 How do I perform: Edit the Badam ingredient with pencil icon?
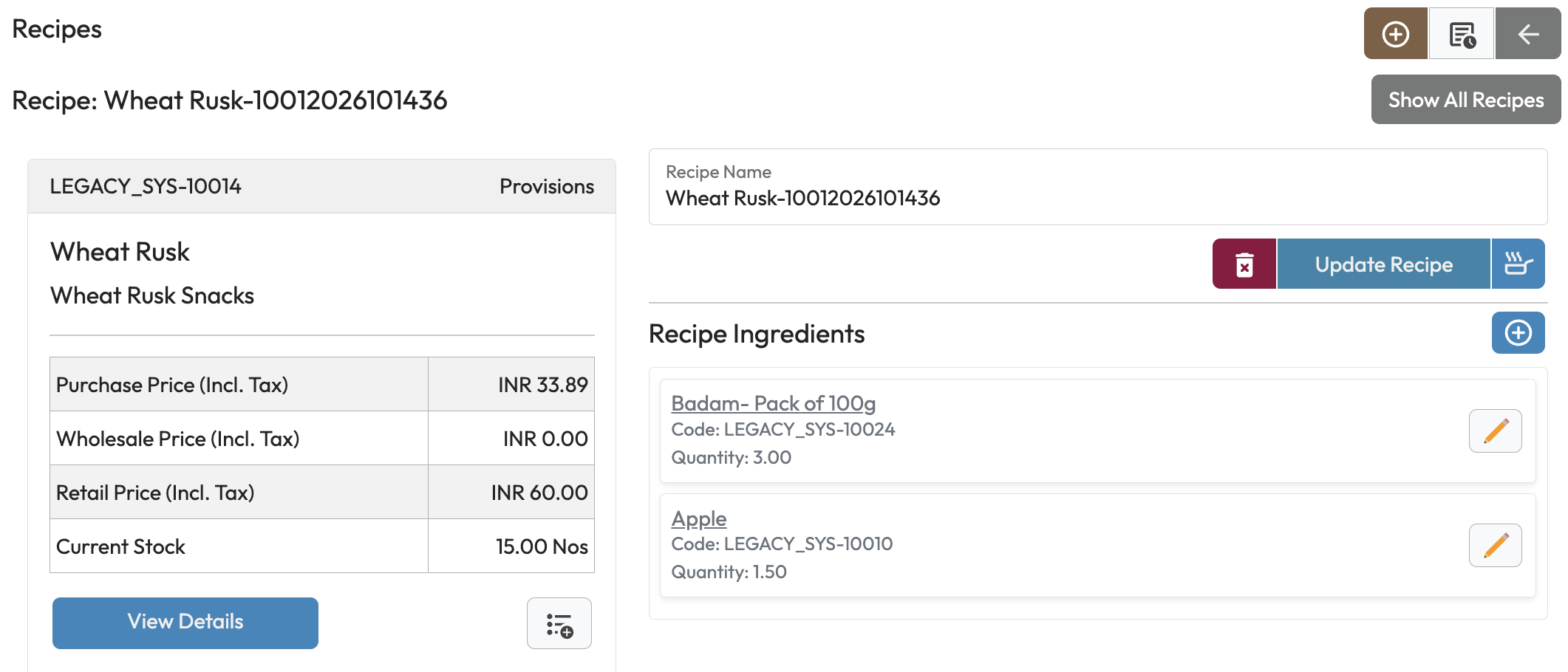[1495, 431]
